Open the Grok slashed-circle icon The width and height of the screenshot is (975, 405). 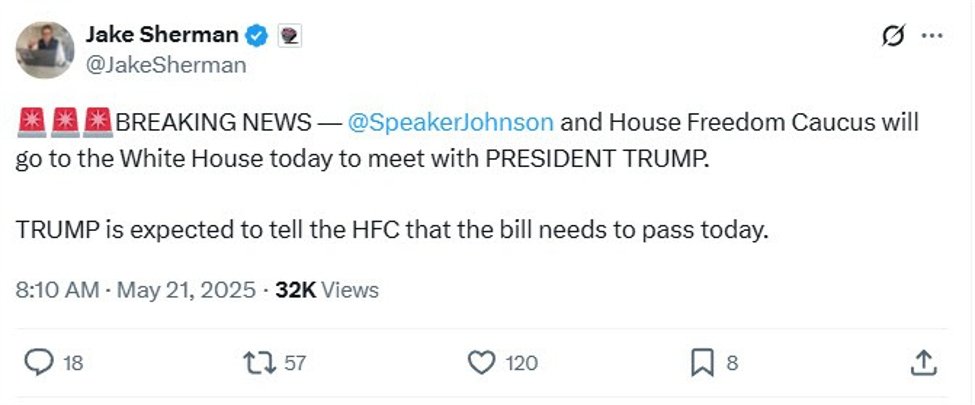click(x=892, y=36)
